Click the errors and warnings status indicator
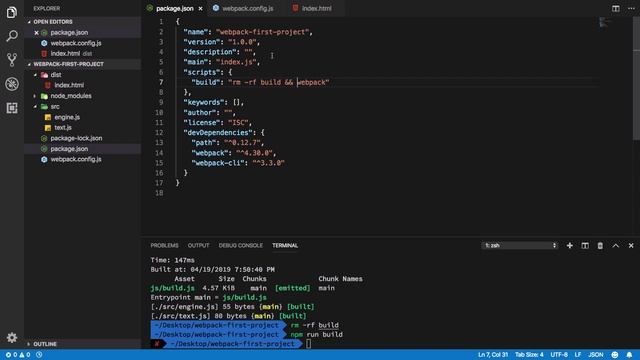 pos(18,355)
